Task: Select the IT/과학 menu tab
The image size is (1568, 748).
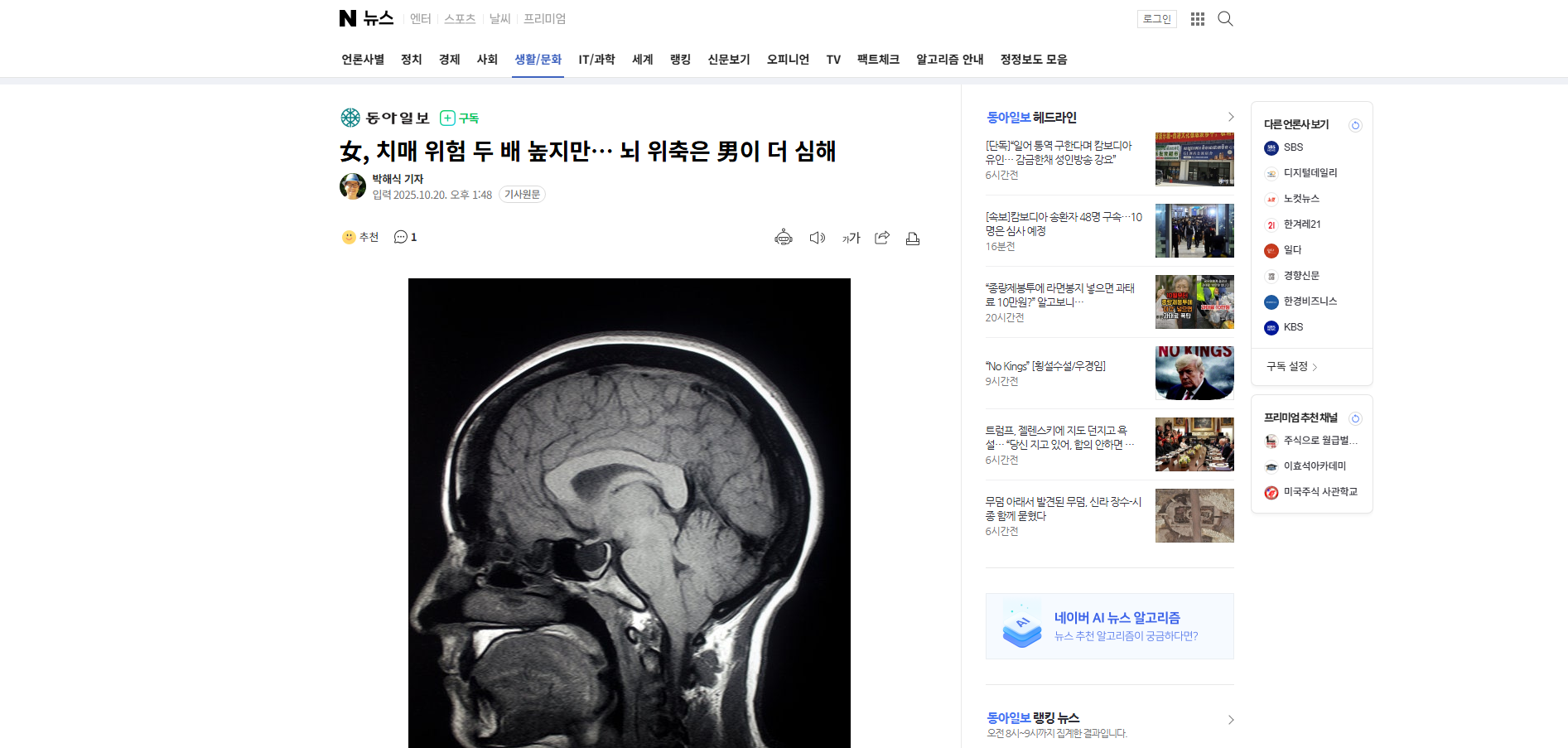Action: point(596,60)
